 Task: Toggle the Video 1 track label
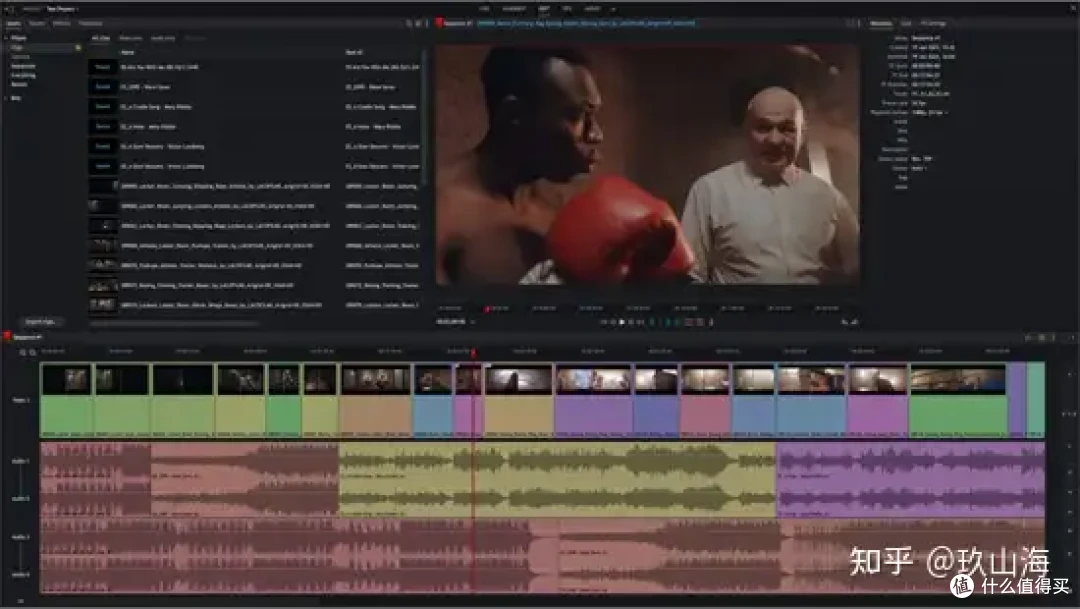21,400
